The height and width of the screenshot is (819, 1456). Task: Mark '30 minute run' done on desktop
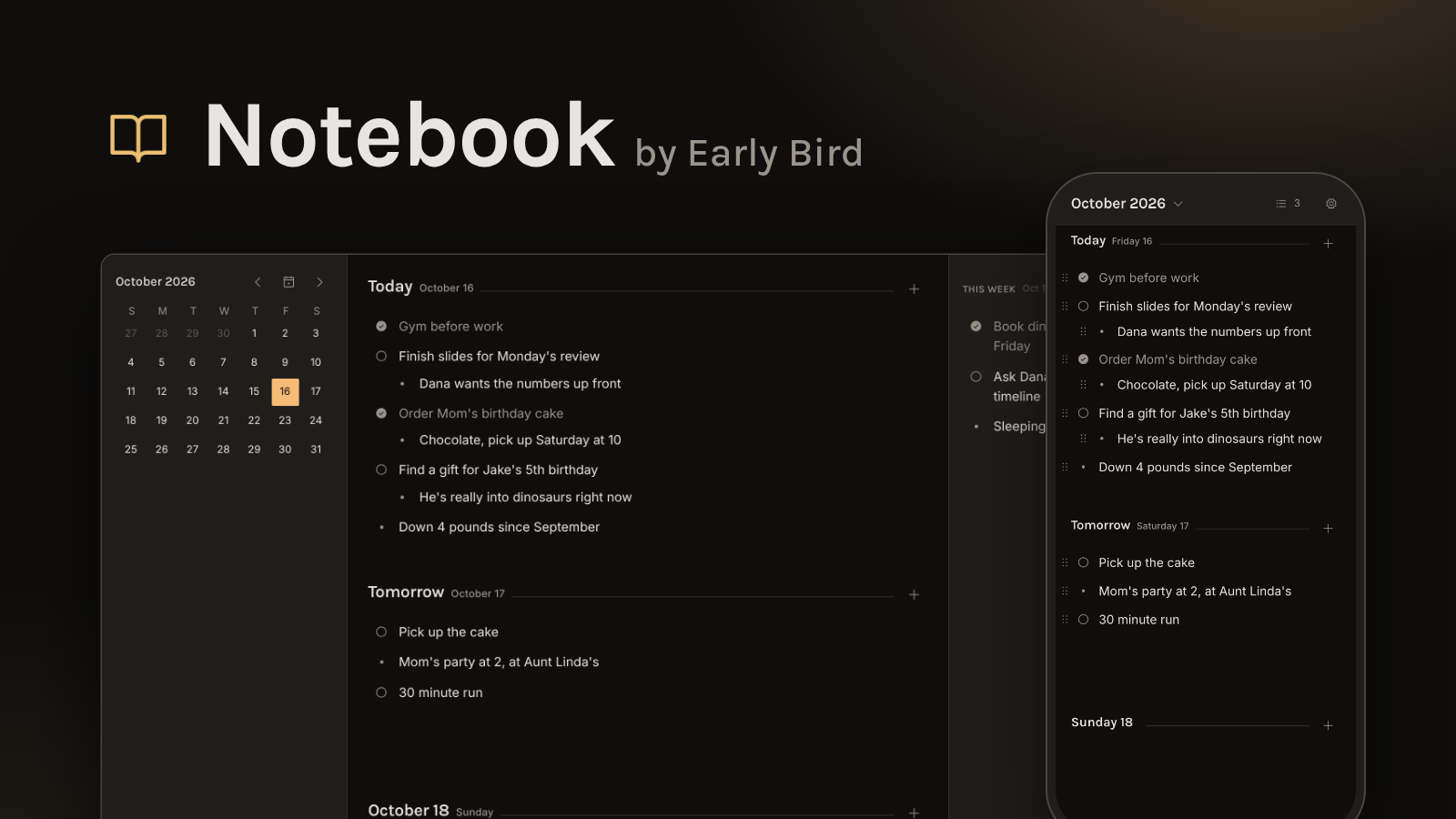[381, 693]
